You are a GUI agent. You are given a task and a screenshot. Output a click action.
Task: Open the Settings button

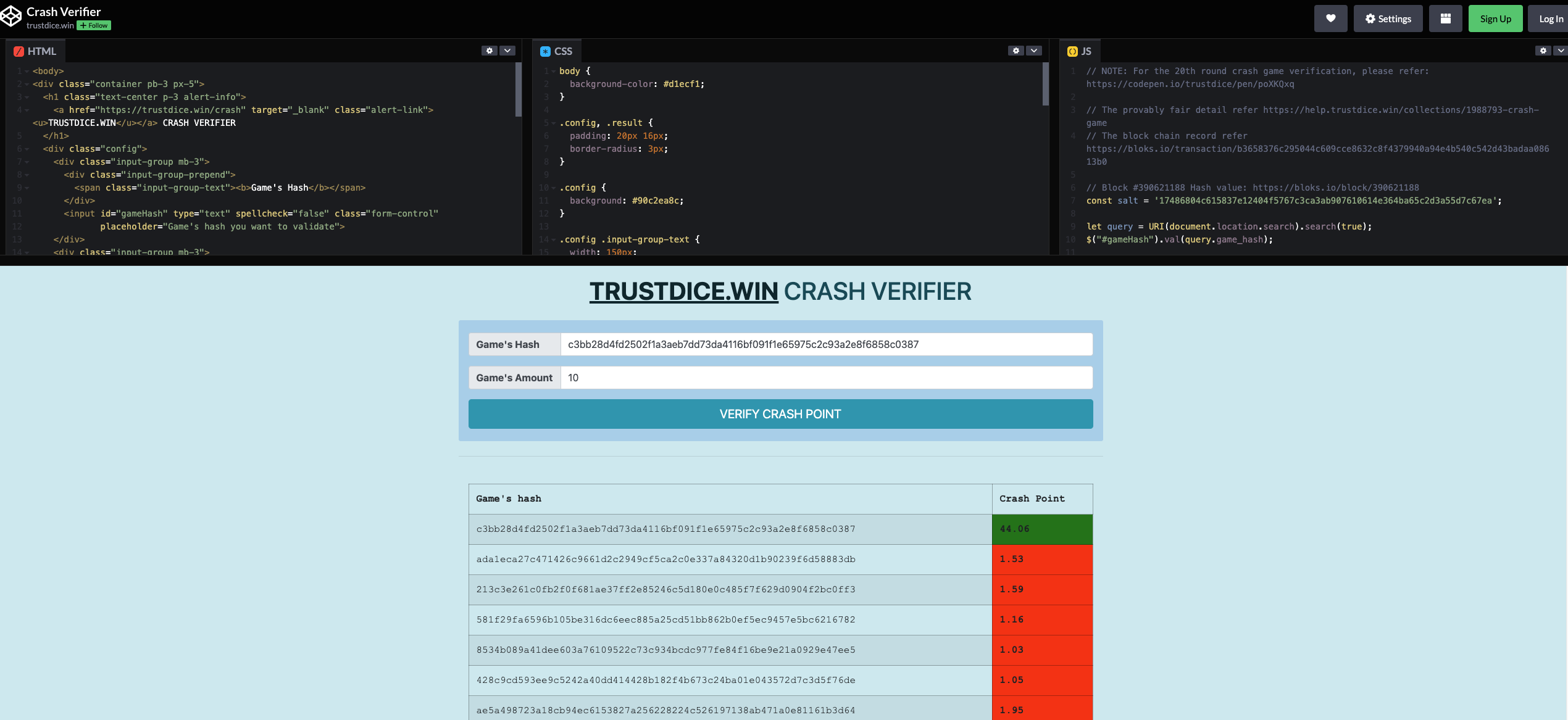1388,19
